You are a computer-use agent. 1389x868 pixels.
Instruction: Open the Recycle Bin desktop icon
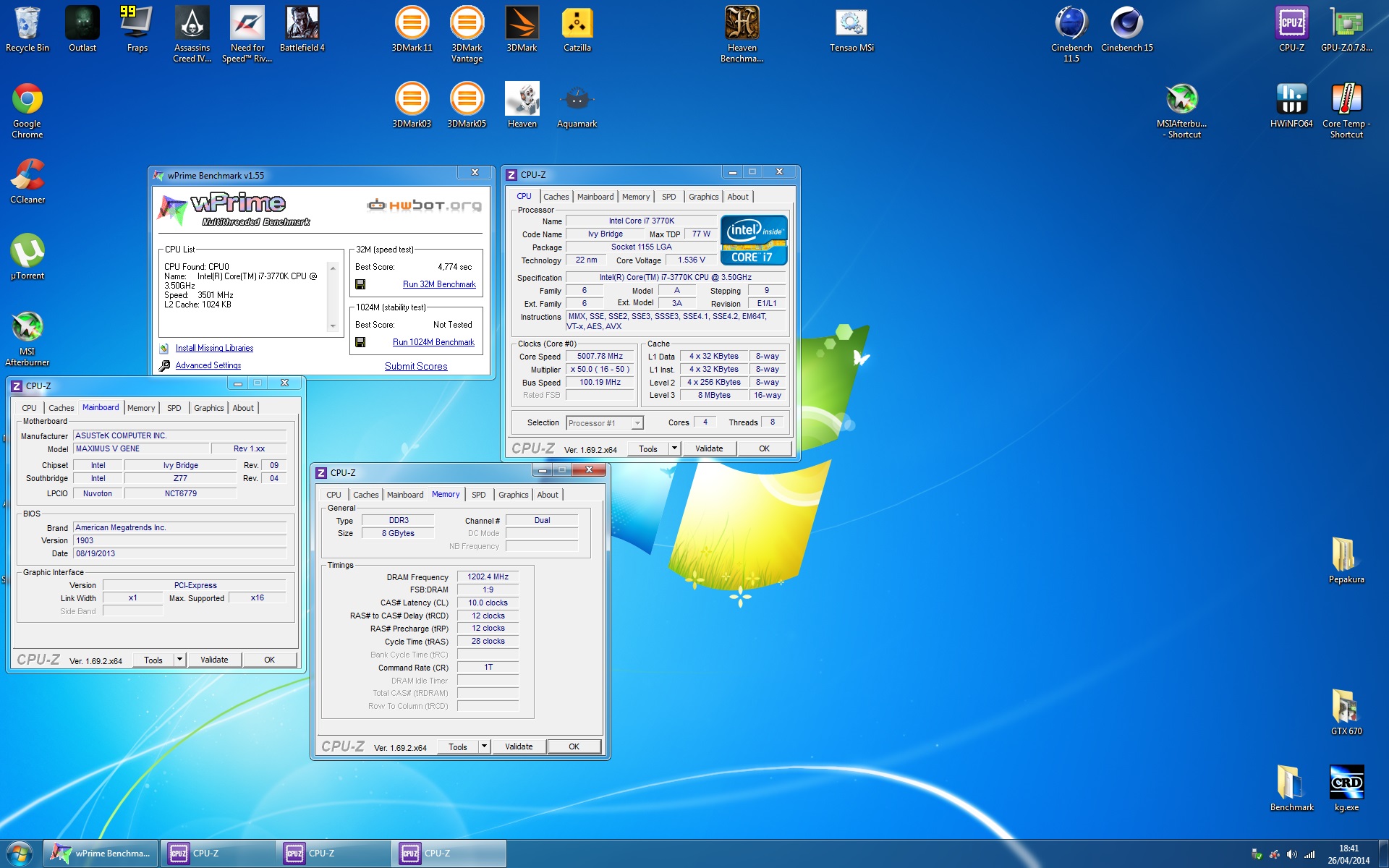coord(27,30)
